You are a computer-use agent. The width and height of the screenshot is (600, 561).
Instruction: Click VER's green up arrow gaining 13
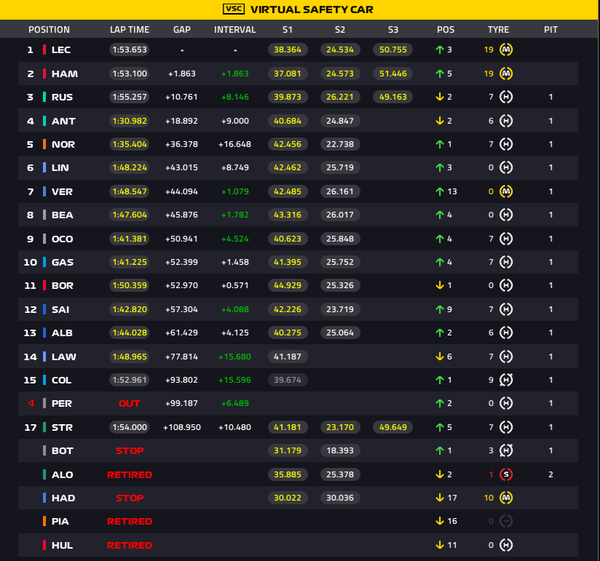[440, 191]
